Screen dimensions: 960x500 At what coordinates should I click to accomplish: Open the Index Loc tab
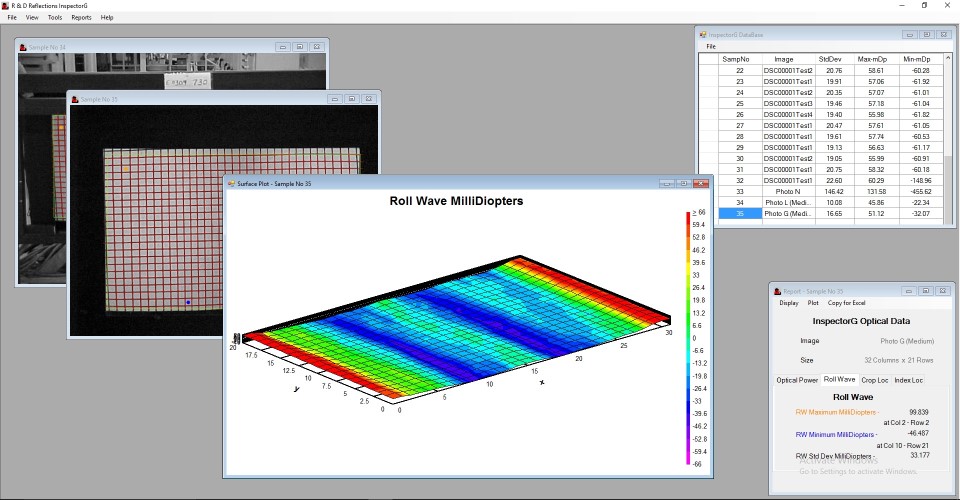point(909,380)
